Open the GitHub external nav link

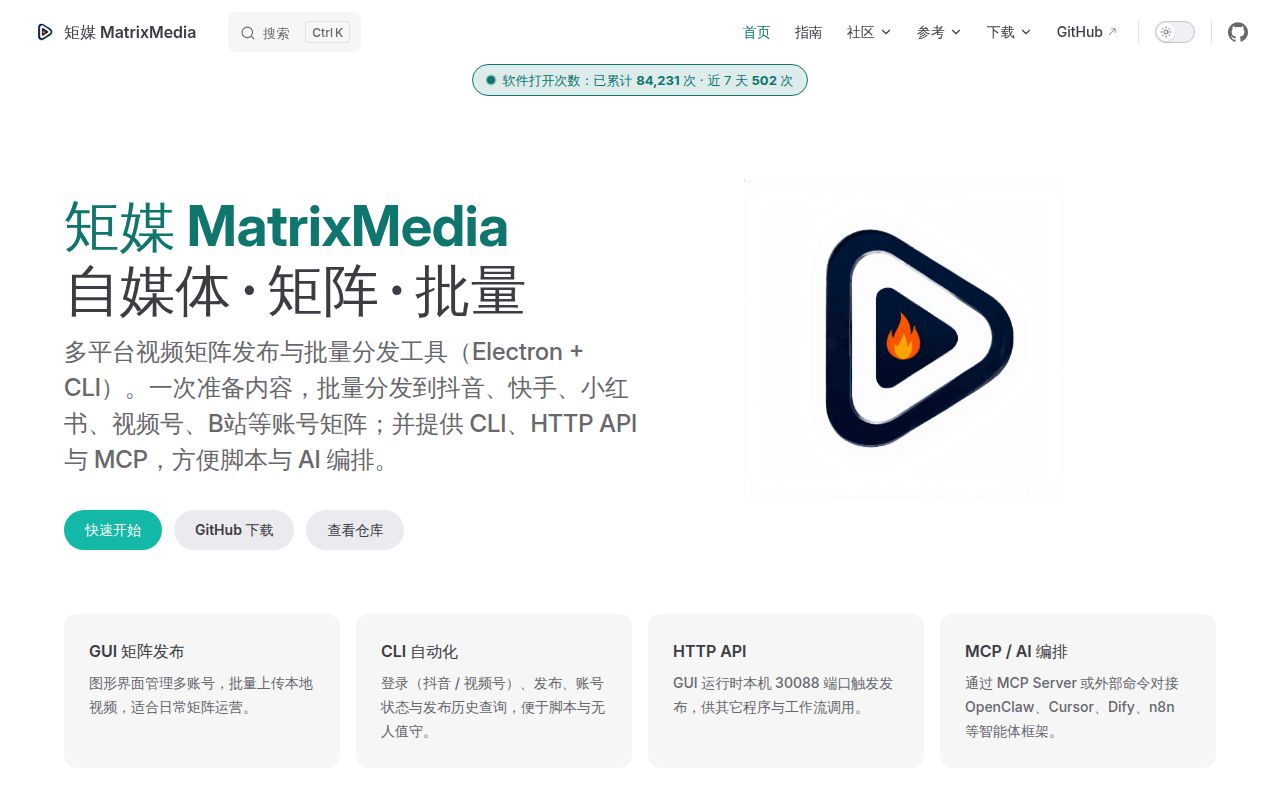[1087, 32]
